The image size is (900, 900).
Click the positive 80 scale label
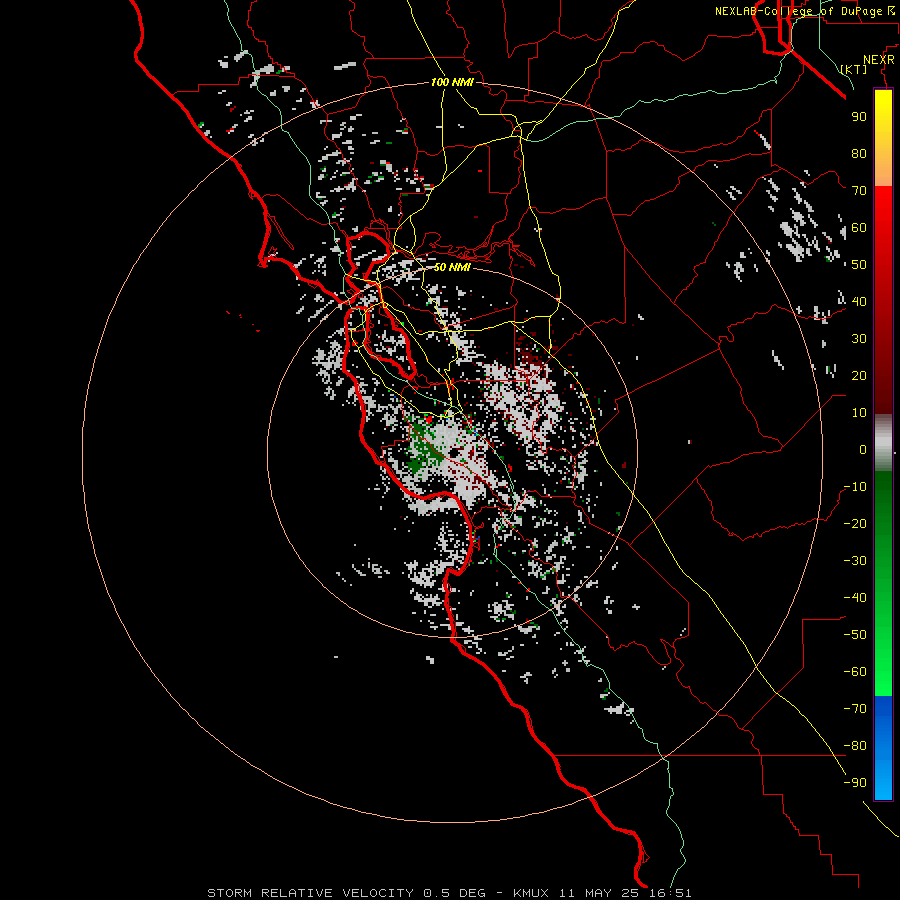(x=859, y=153)
